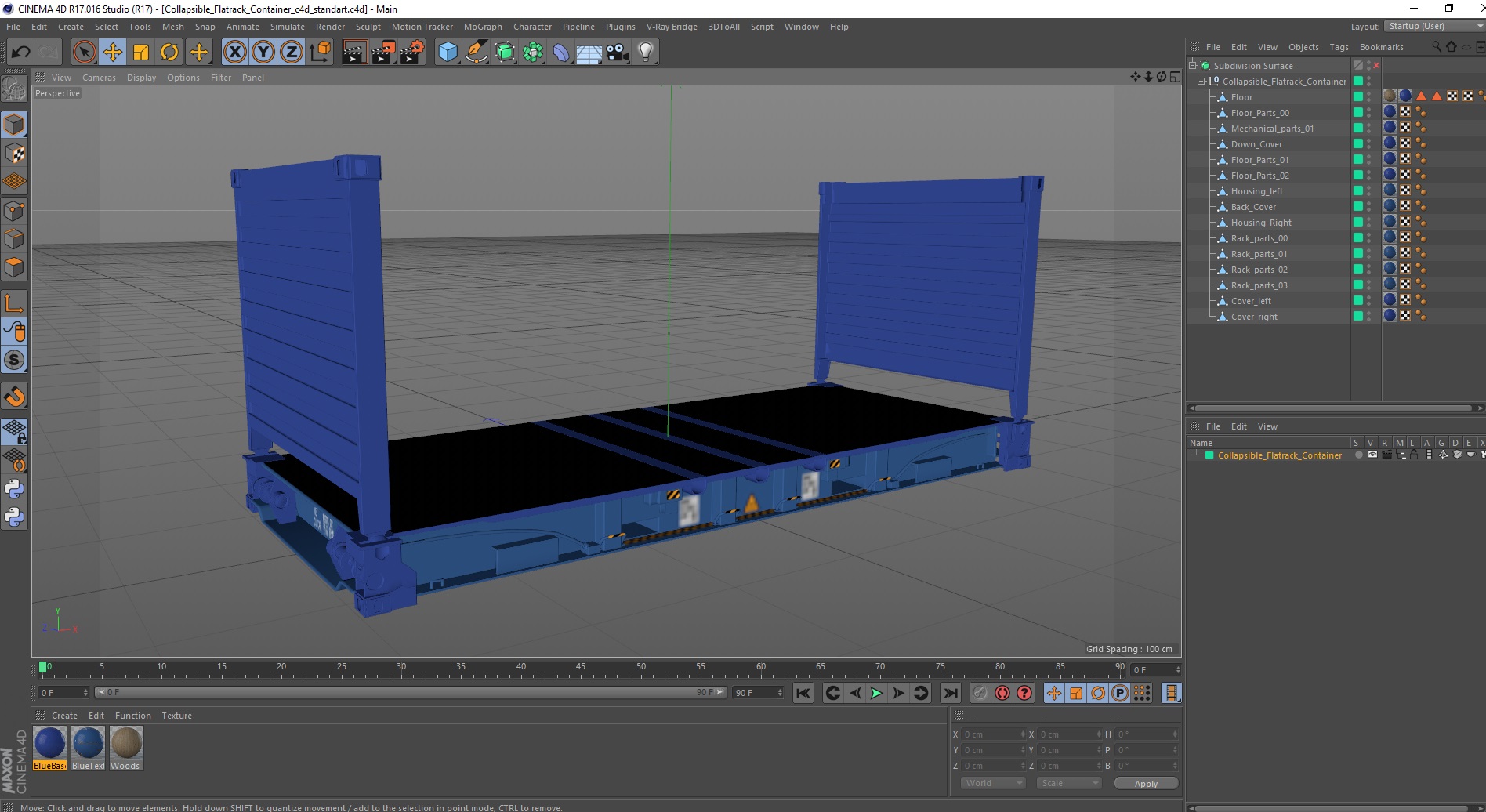
Task: Select the Housing_Right object
Action: point(1261,223)
